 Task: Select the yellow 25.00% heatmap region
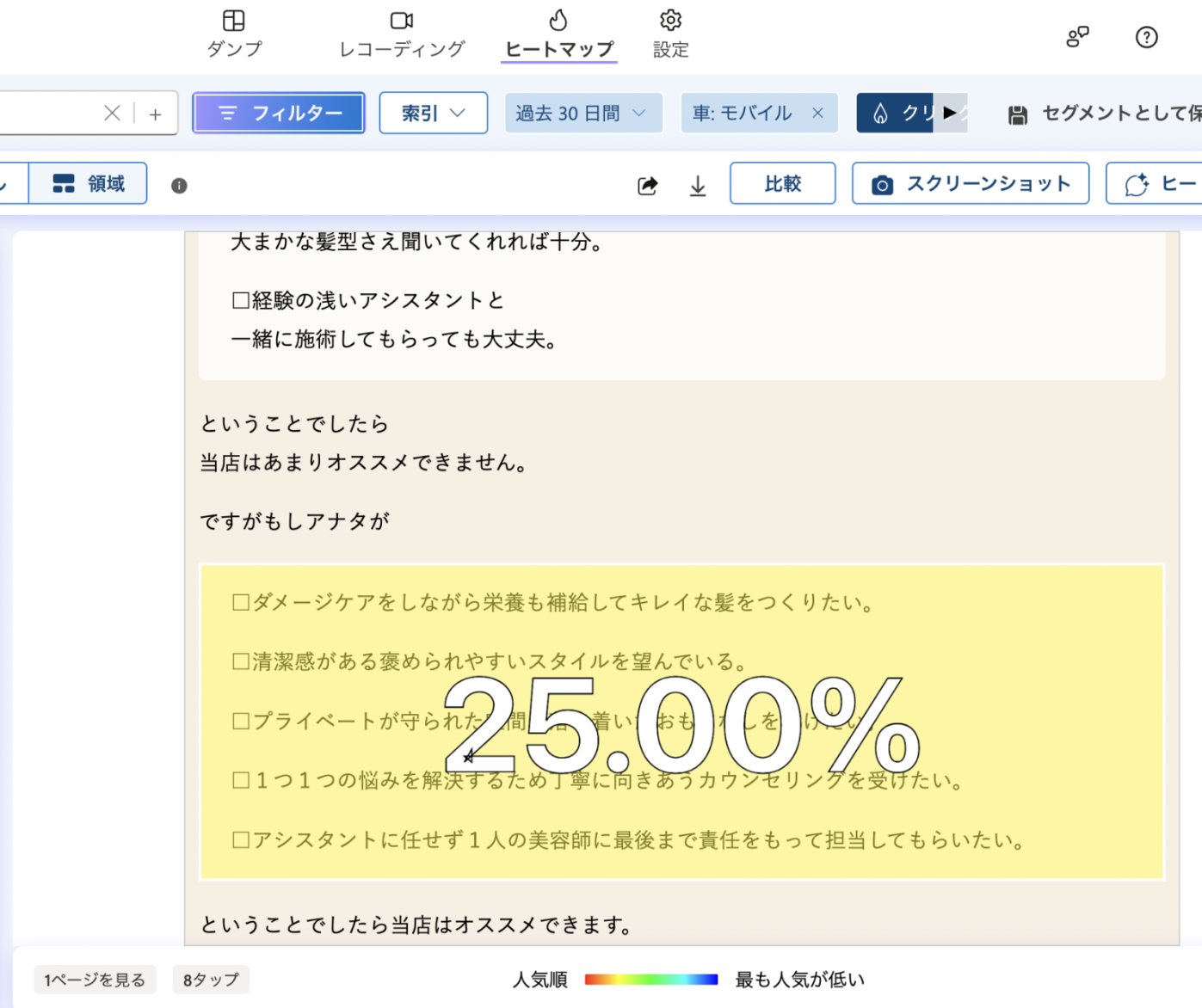click(x=681, y=722)
